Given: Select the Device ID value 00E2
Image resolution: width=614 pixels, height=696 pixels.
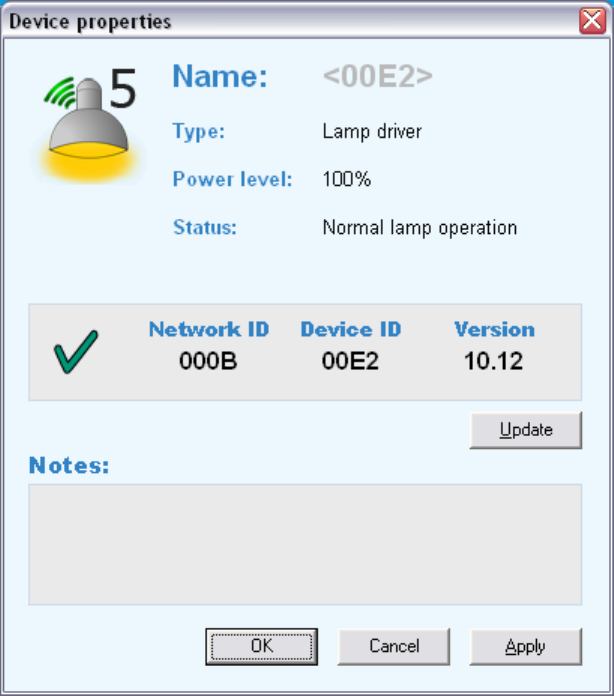Looking at the screenshot, I should 350,360.
